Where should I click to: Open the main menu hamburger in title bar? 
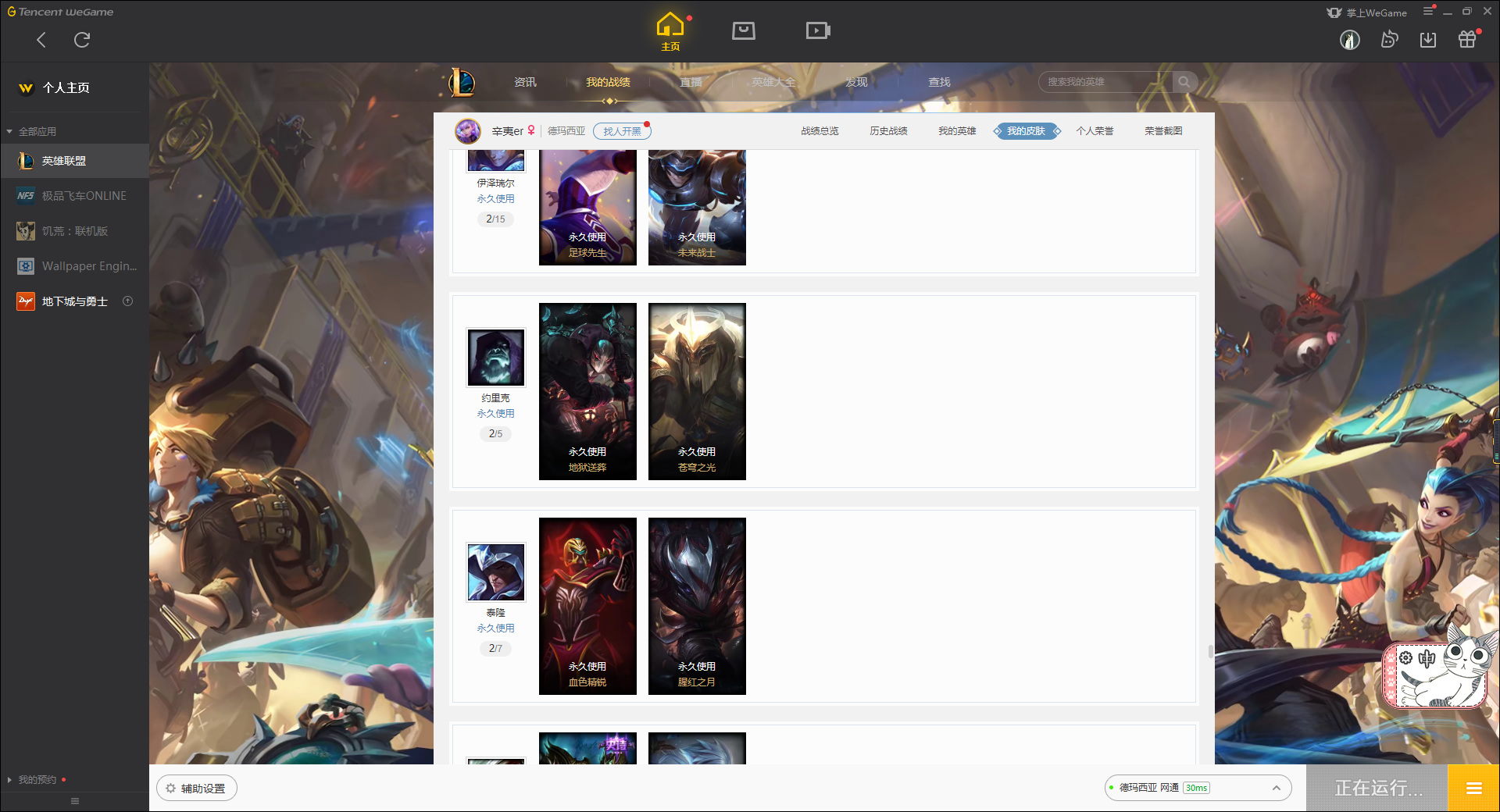coord(1428,12)
